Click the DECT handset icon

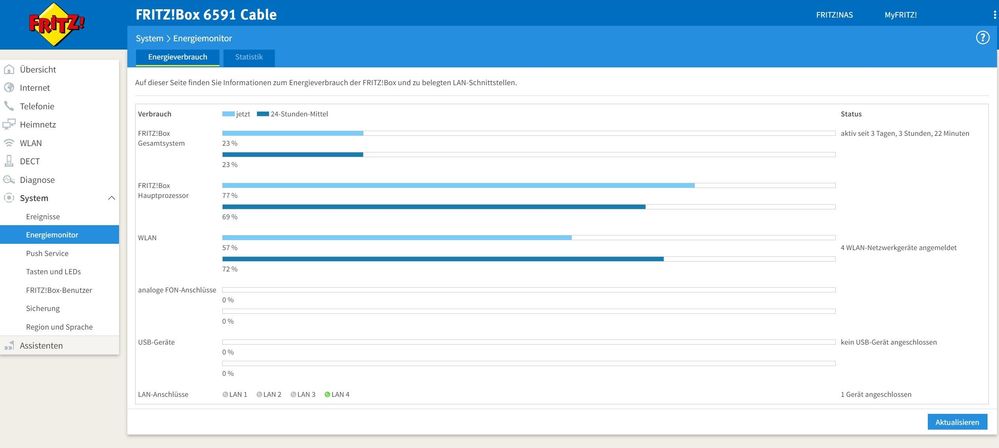coord(9,161)
